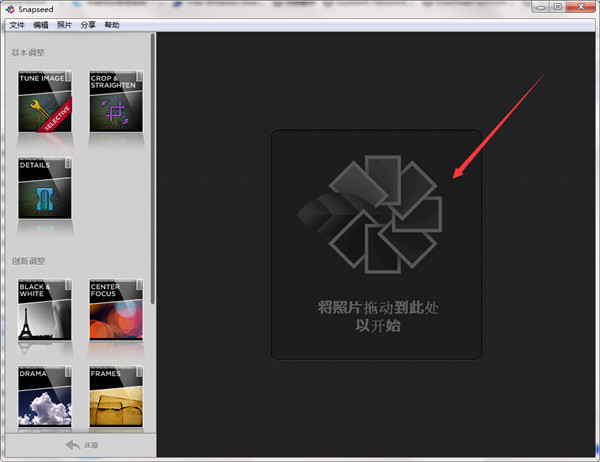The height and width of the screenshot is (462, 600).
Task: Open the 文件 menu
Action: 16,23
